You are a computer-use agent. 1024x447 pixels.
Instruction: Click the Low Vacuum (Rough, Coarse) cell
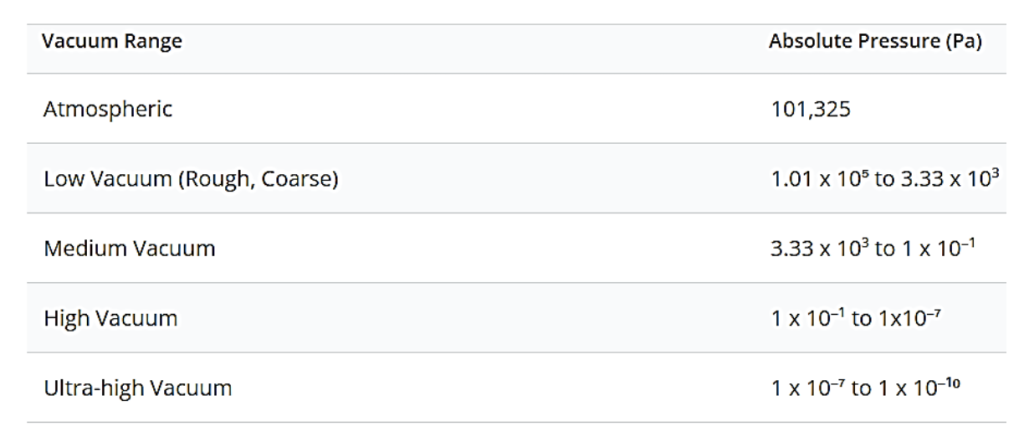[191, 179]
